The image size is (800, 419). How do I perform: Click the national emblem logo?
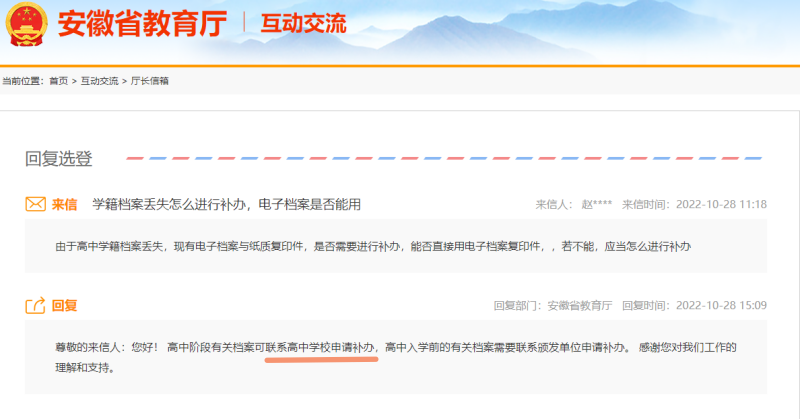(27, 24)
